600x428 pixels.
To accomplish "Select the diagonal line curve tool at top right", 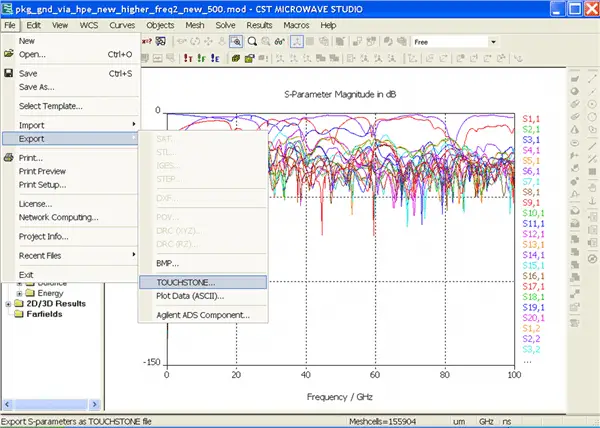I will click(x=592, y=78).
